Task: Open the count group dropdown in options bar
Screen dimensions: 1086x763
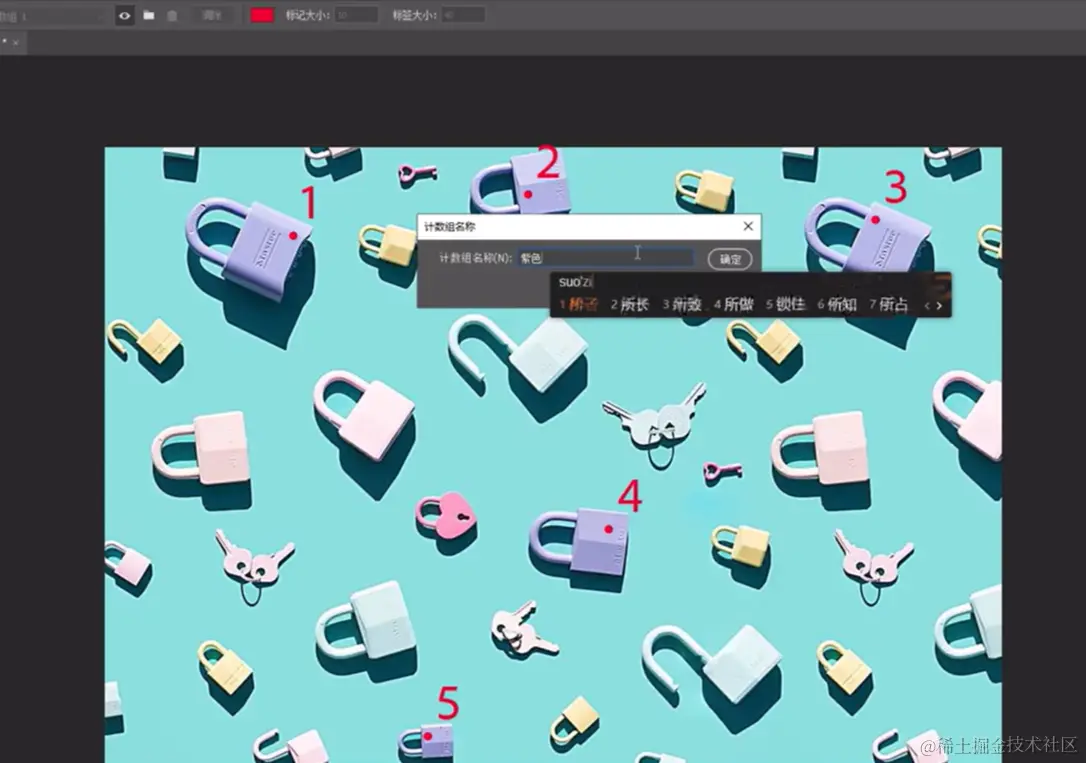Action: [52, 16]
